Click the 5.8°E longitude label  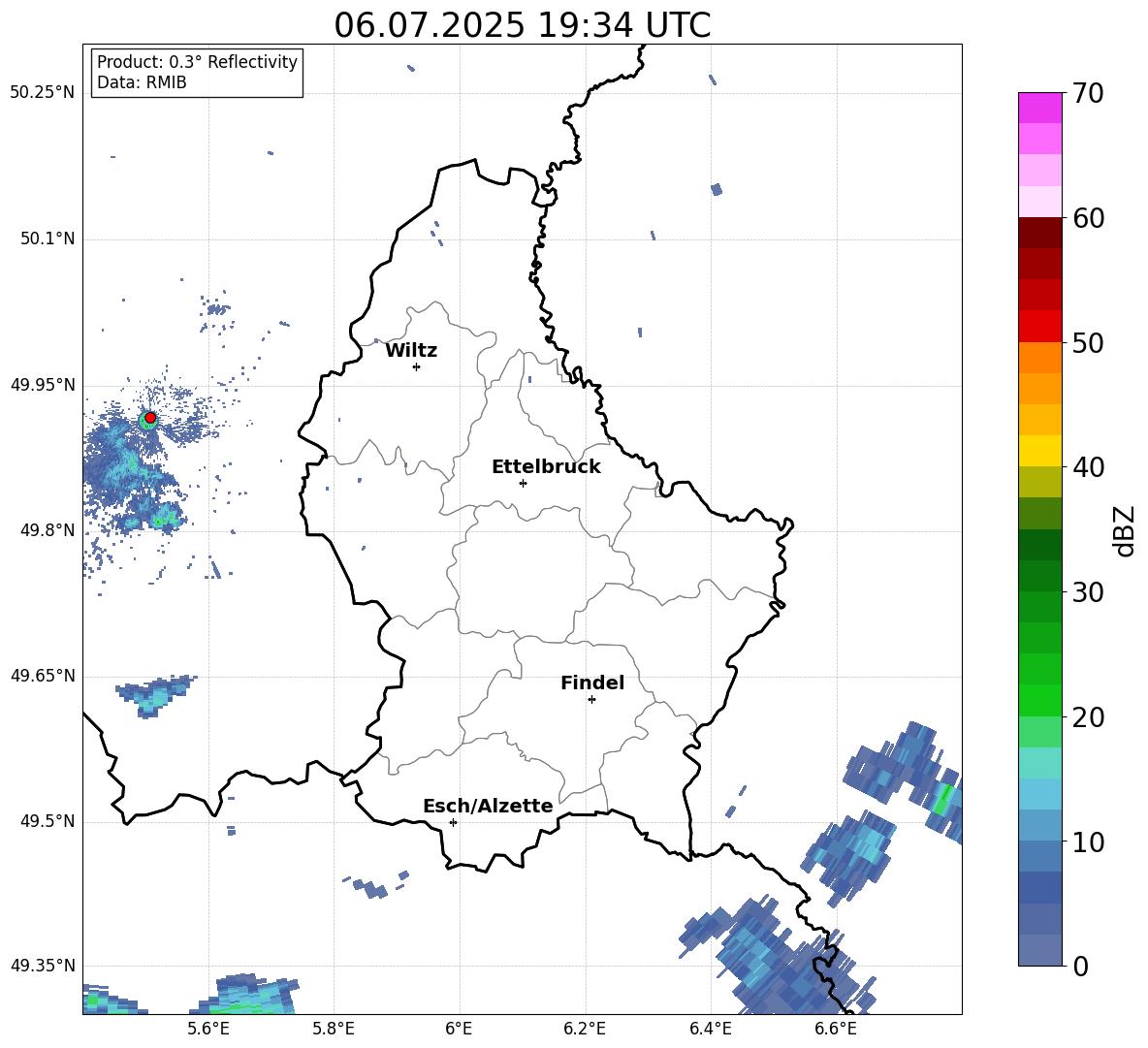(334, 1029)
